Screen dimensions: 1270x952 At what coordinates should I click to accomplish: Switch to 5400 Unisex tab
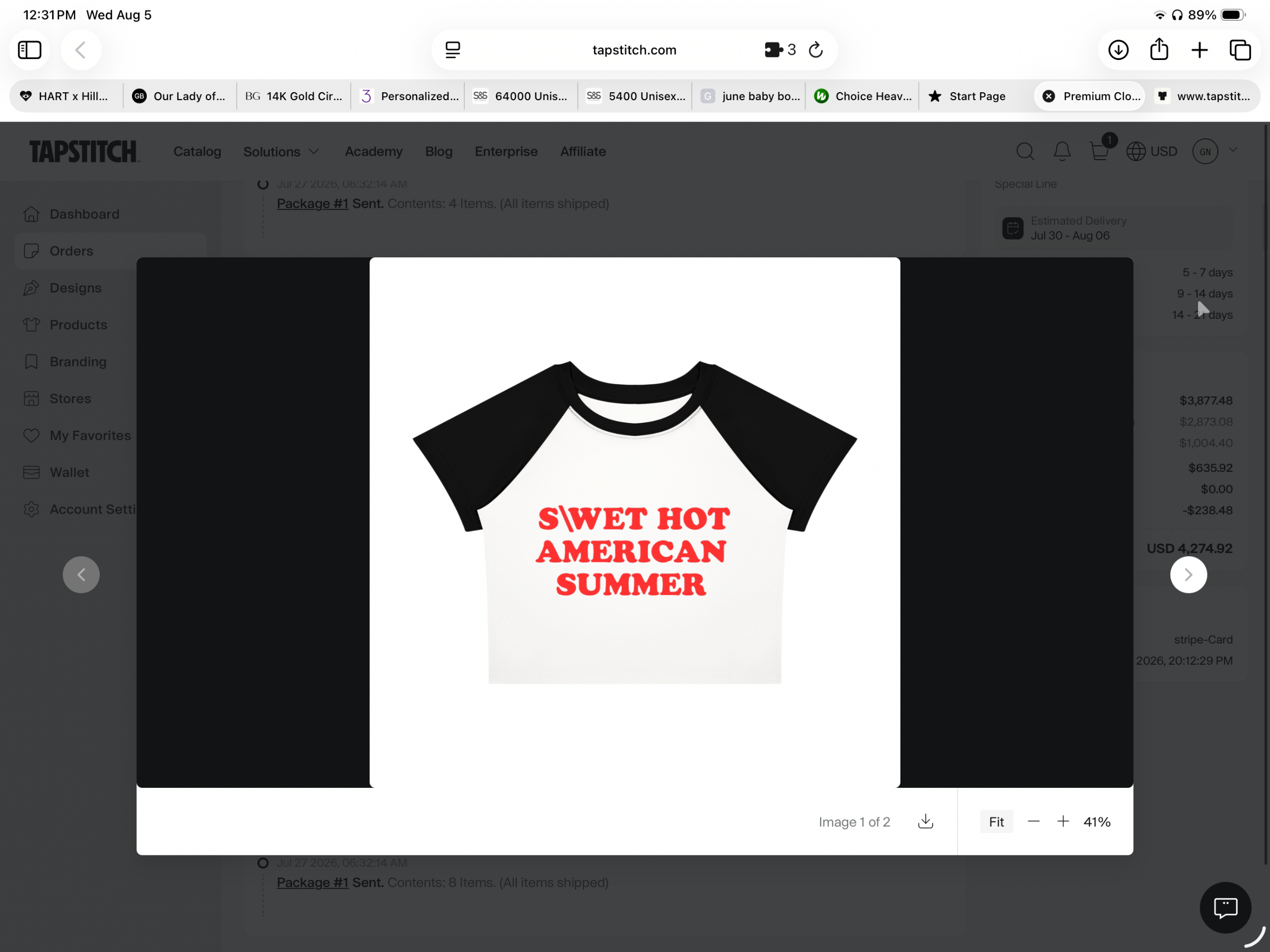point(635,96)
